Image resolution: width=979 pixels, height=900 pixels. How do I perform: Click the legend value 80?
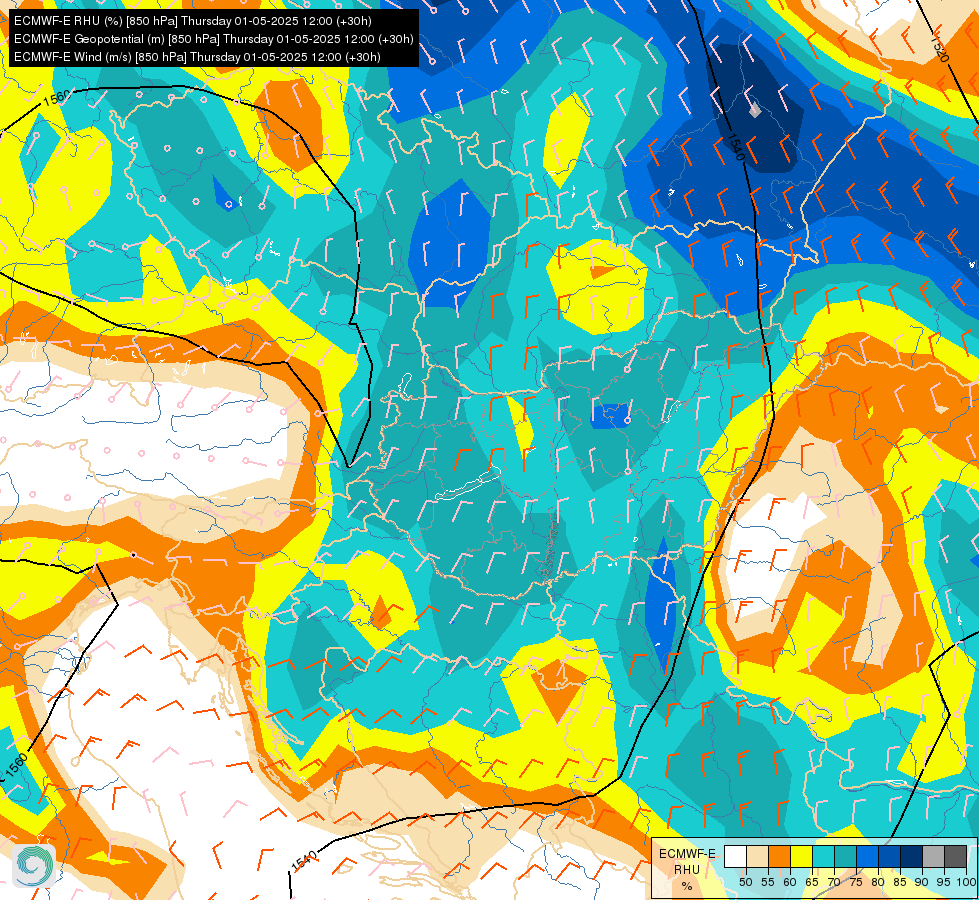878,882
